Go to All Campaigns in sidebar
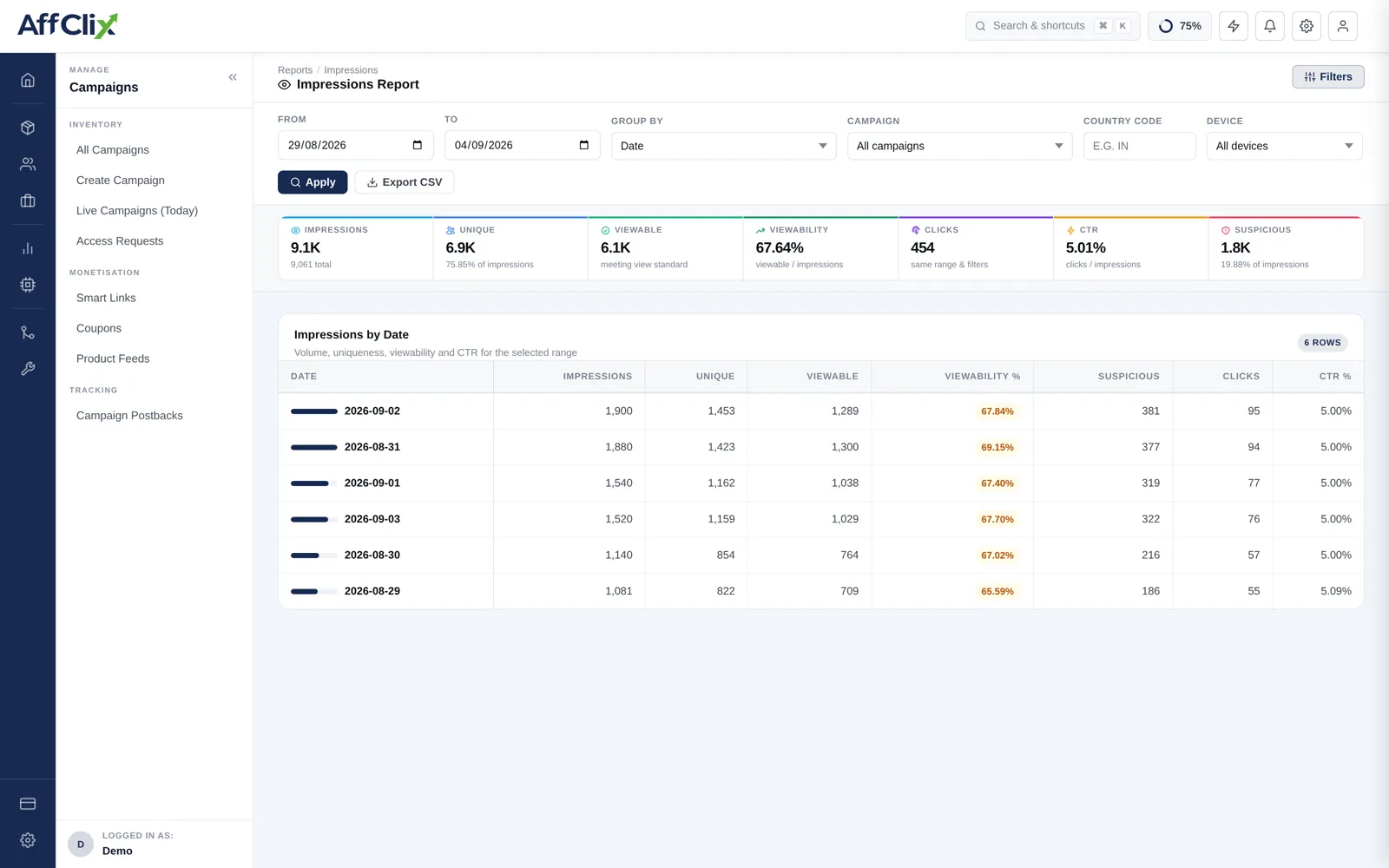 point(113,150)
